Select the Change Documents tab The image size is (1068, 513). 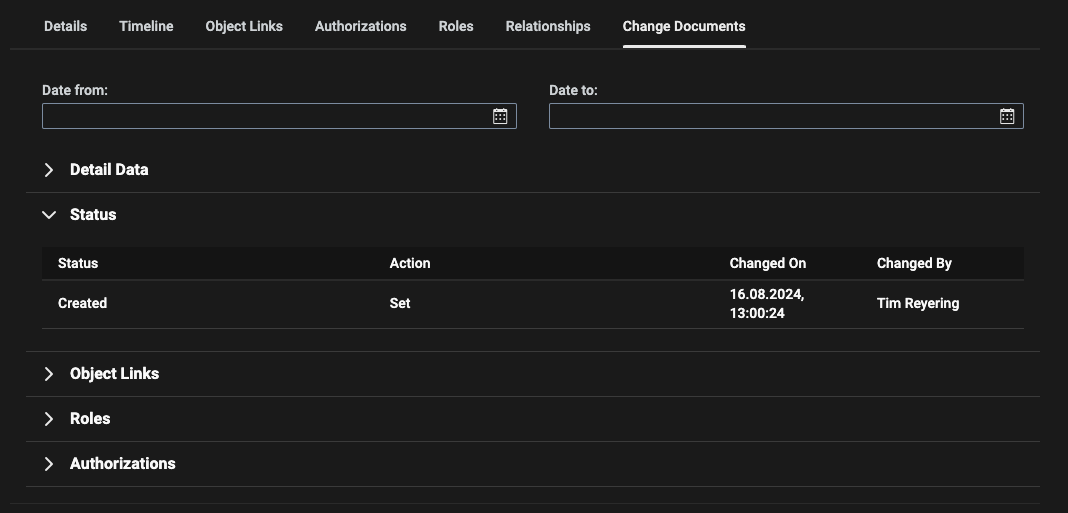[x=684, y=26]
